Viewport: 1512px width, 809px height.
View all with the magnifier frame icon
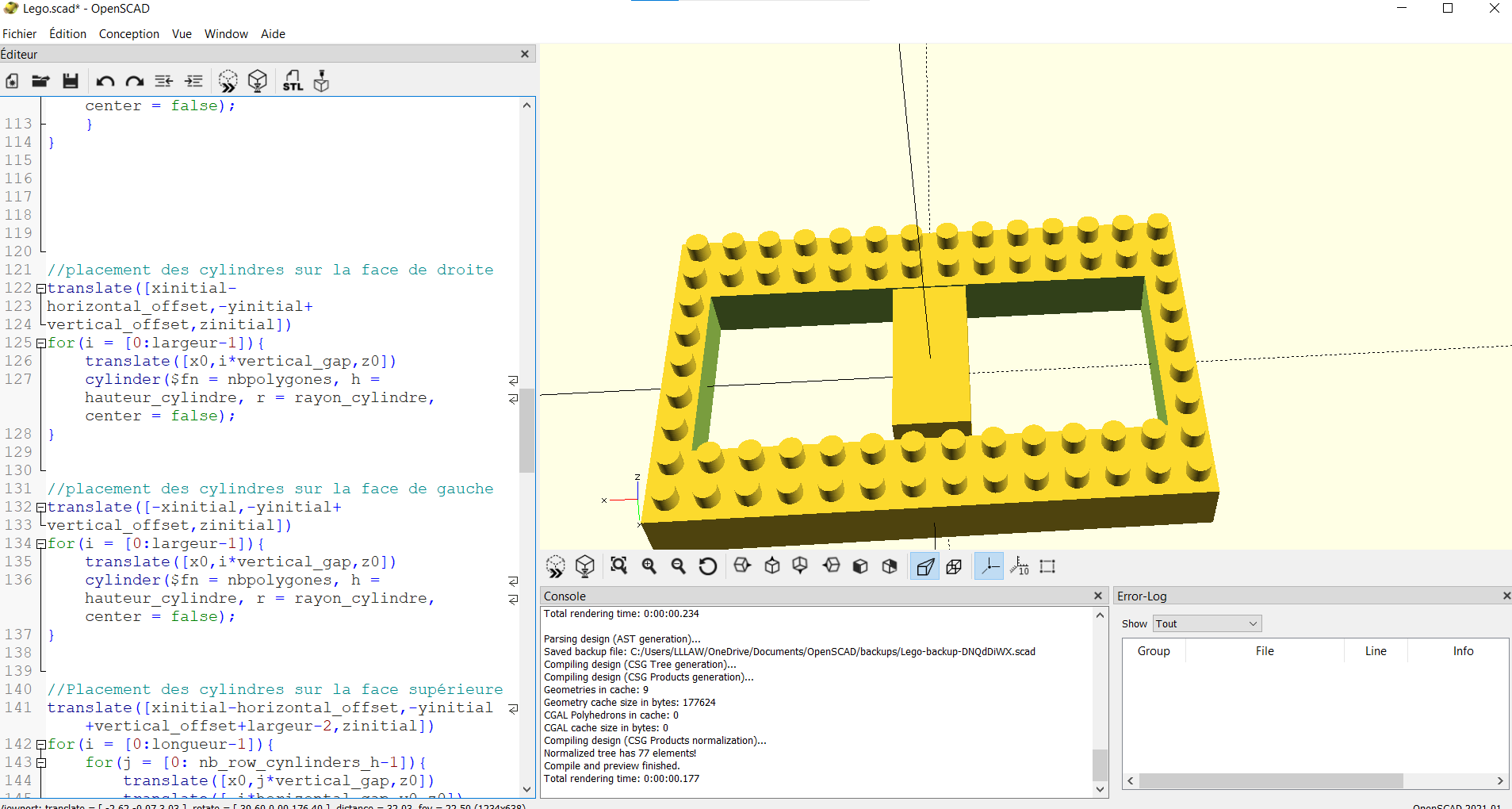point(619,566)
